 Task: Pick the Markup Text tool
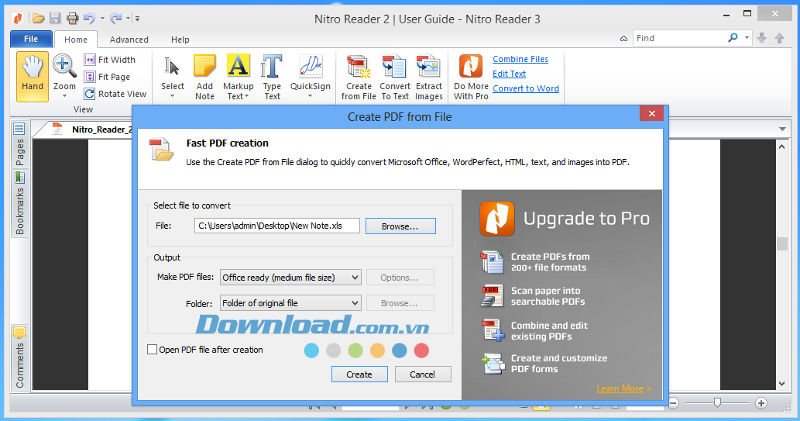(x=238, y=77)
